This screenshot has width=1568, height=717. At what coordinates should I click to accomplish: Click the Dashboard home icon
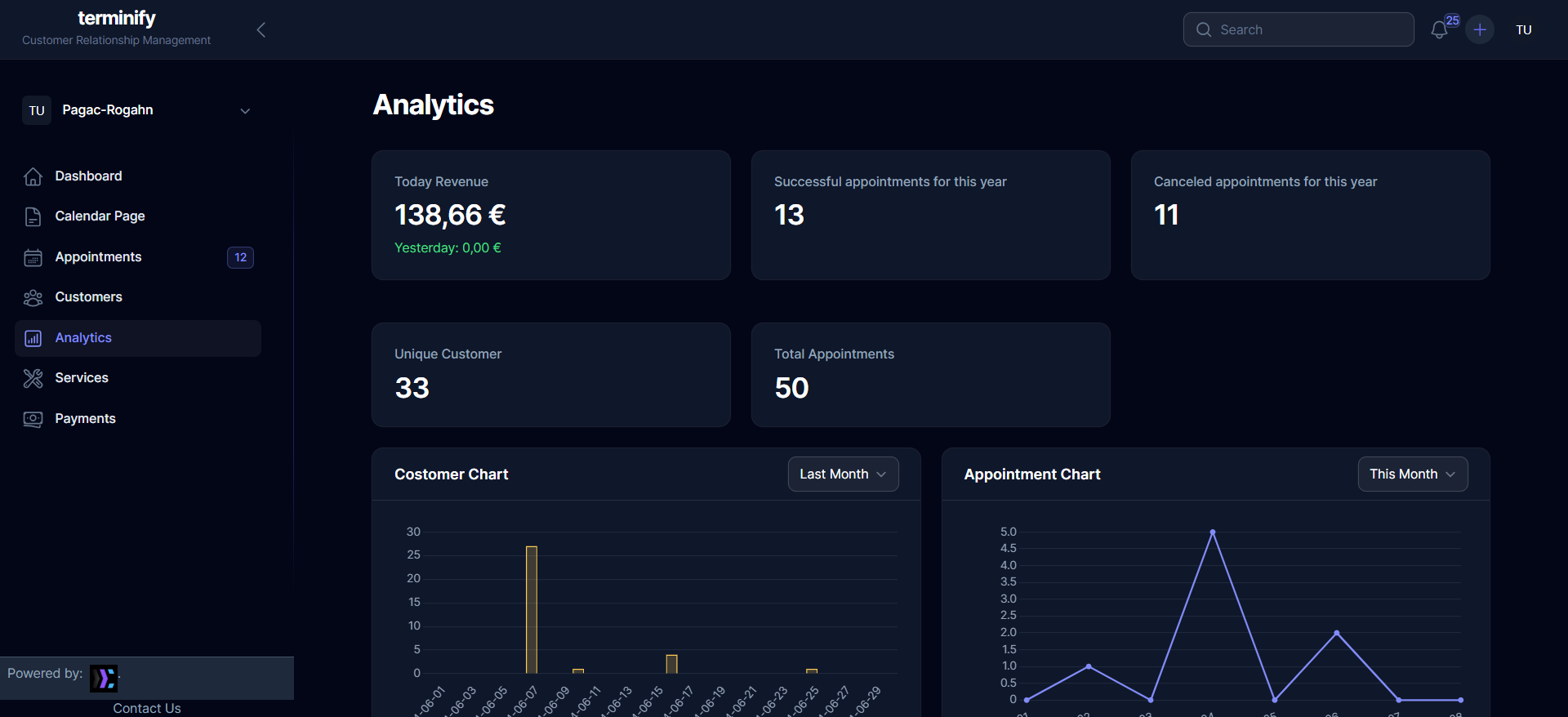pos(33,176)
